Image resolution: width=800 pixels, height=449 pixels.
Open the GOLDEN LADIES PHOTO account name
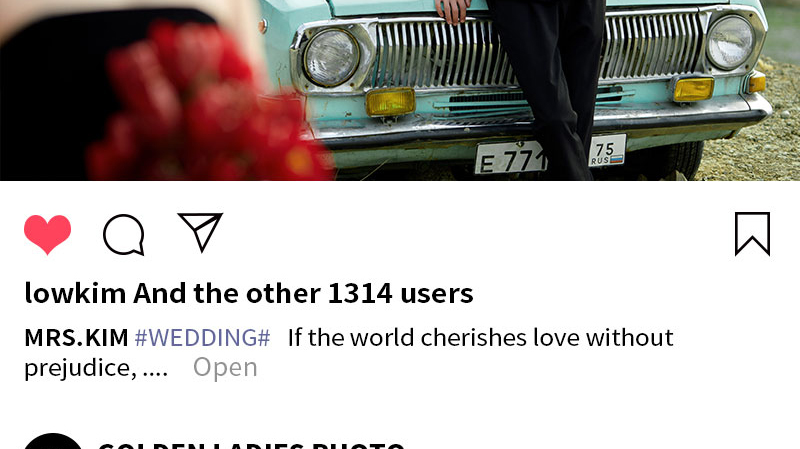tap(251, 445)
